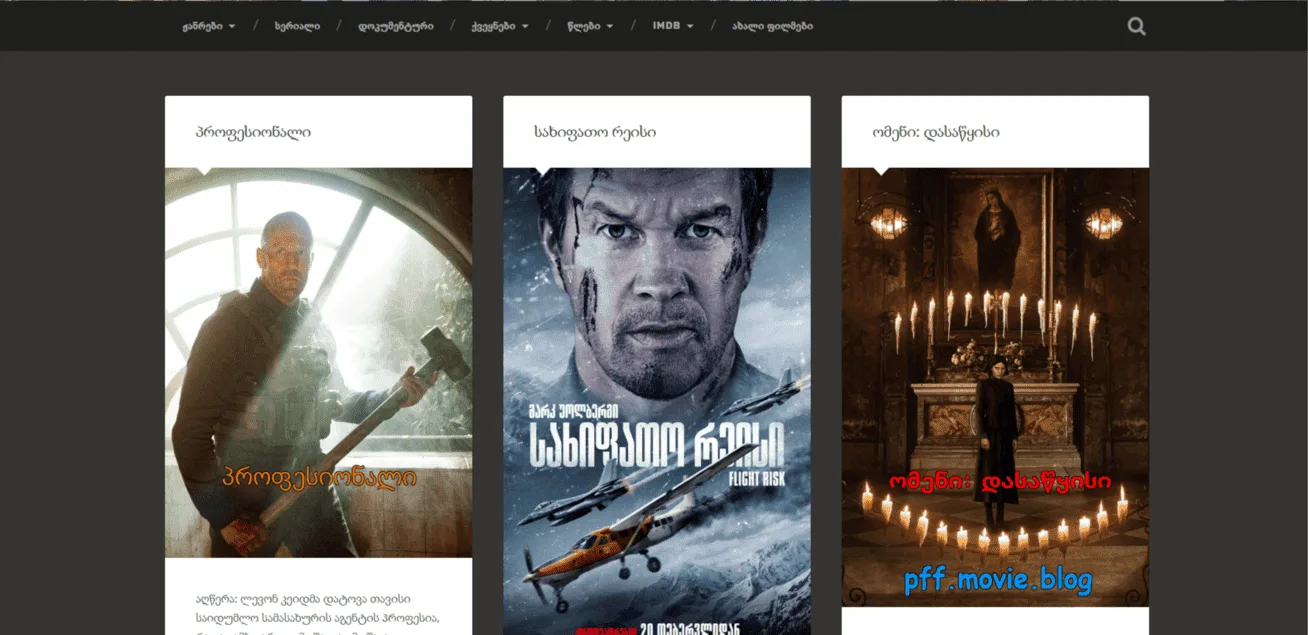Expand the ქვეყნები dropdown menu
The width and height of the screenshot is (1308, 635).
coord(500,26)
